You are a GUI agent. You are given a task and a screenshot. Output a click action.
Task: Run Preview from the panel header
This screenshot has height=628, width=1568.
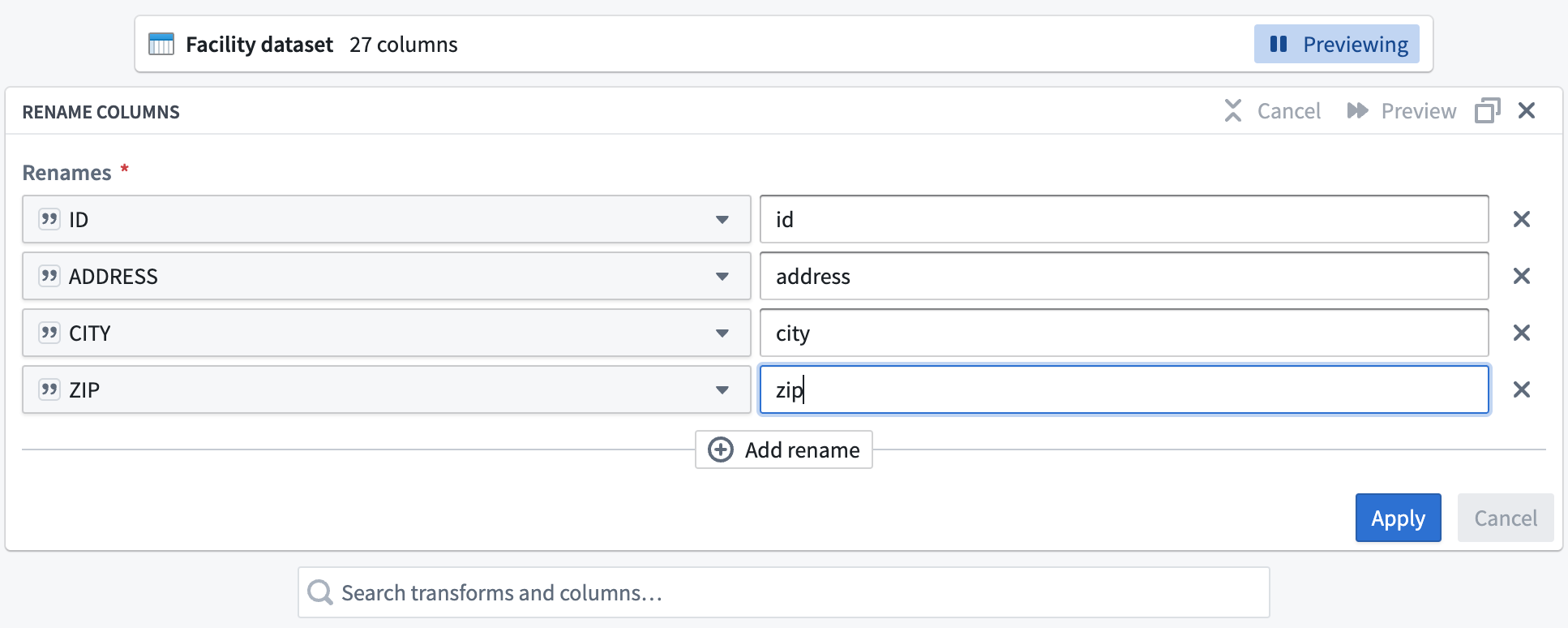point(1401,110)
